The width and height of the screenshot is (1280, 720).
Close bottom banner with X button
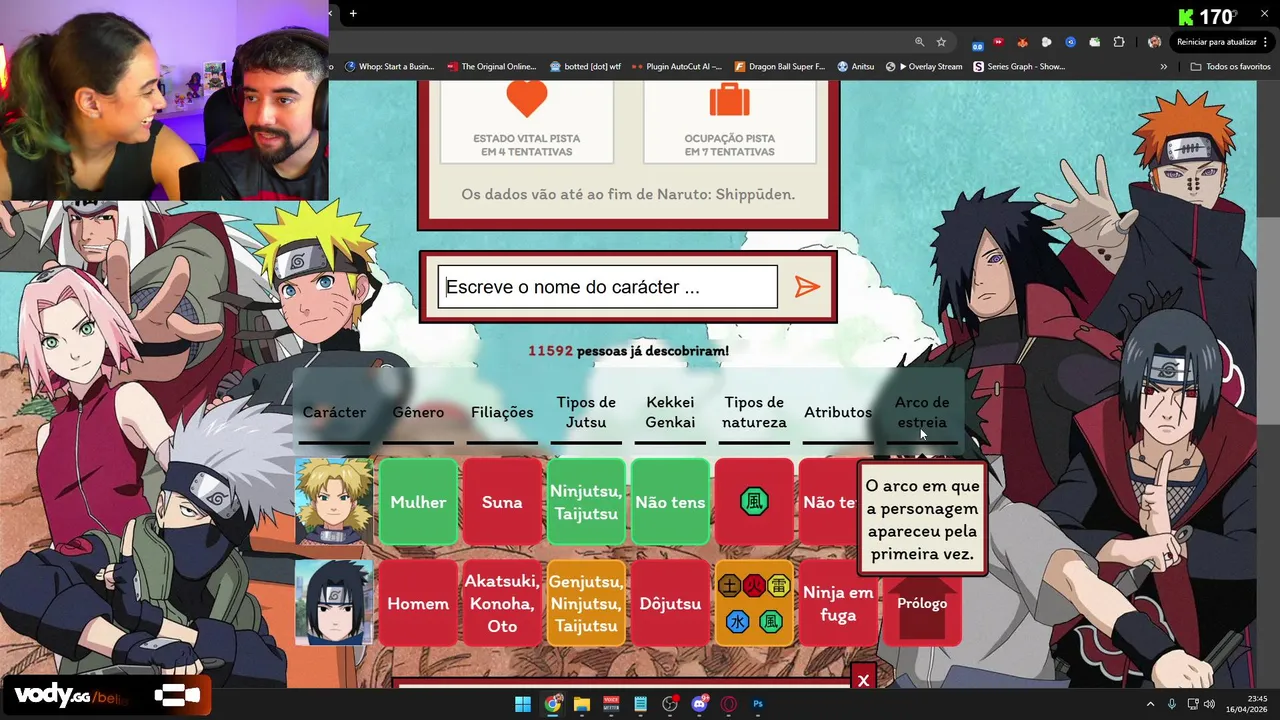863,679
